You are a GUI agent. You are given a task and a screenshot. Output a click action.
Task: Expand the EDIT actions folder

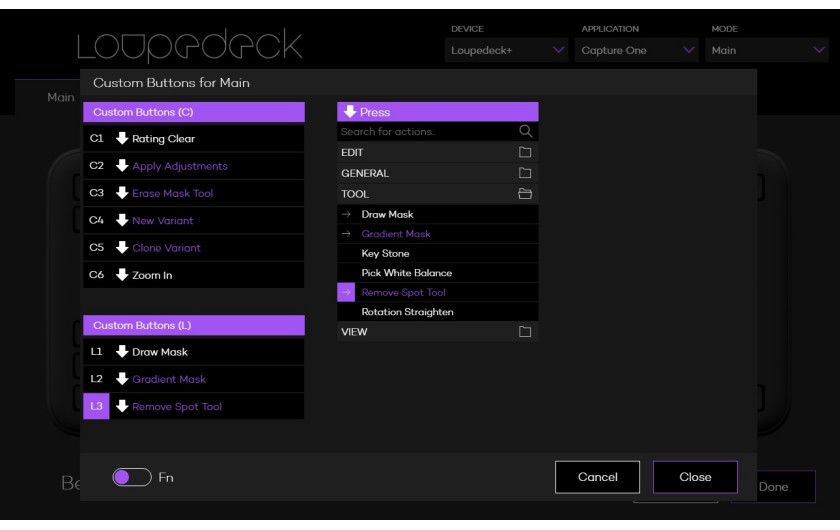[x=438, y=152]
